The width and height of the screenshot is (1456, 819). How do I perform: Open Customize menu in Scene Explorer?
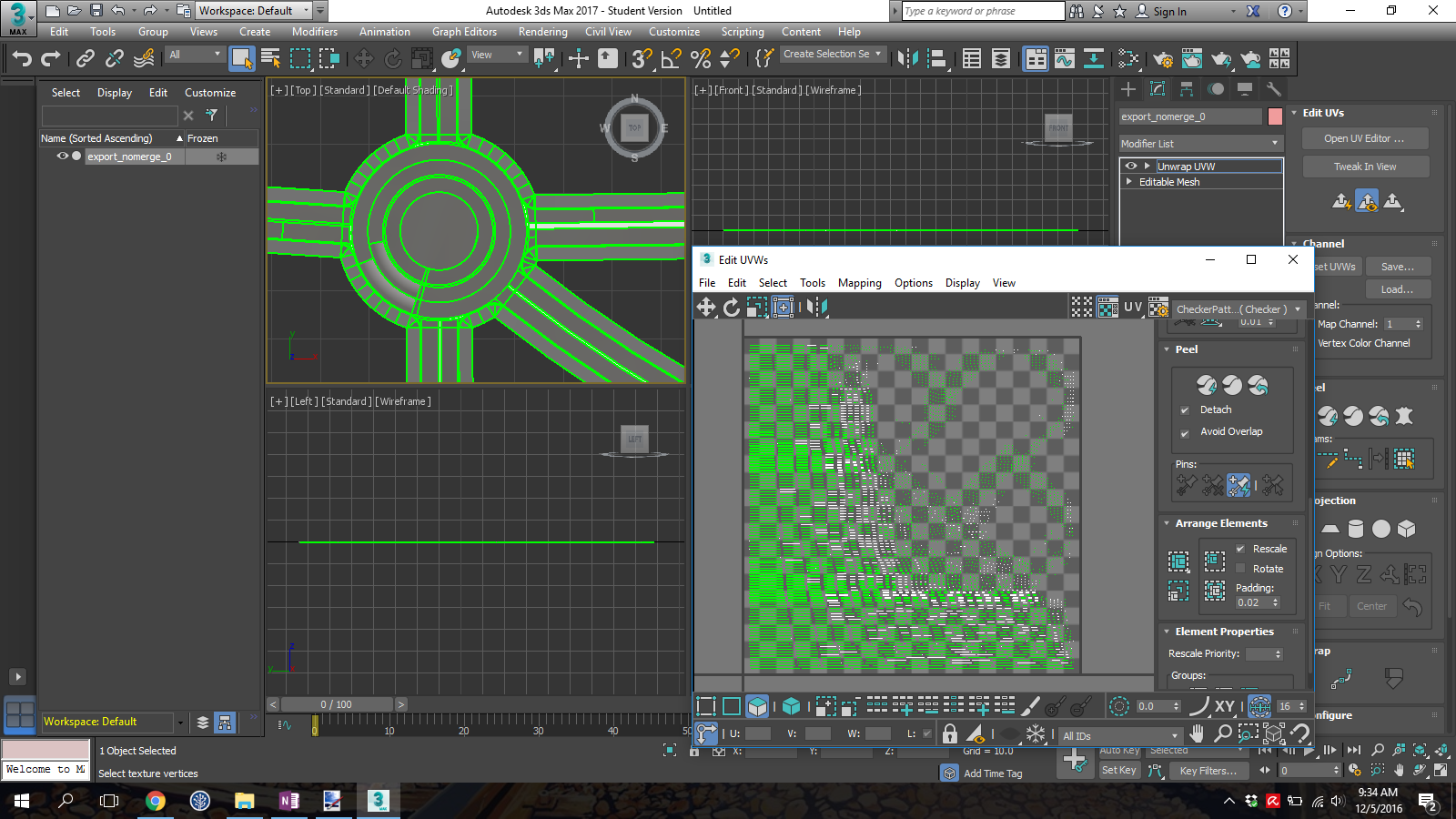click(x=210, y=93)
